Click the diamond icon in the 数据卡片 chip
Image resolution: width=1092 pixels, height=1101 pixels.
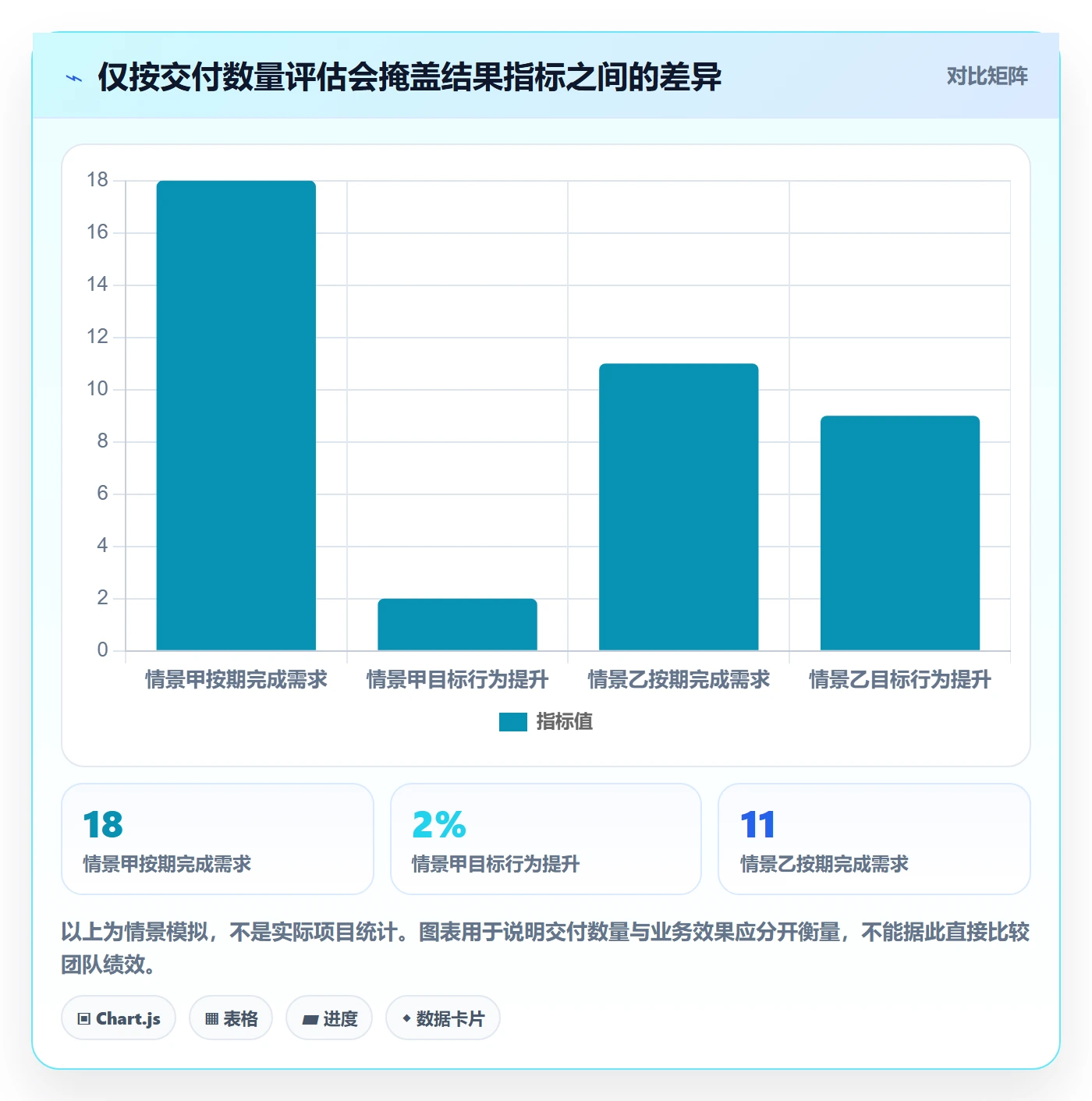[406, 1018]
